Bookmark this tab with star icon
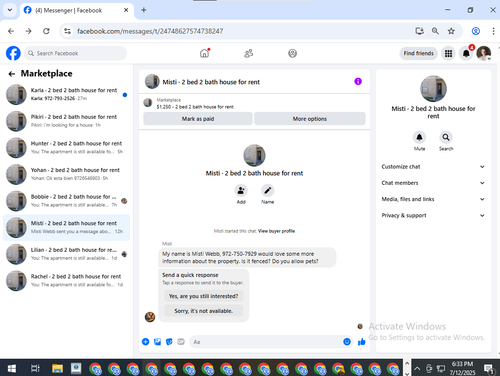 tap(451, 31)
